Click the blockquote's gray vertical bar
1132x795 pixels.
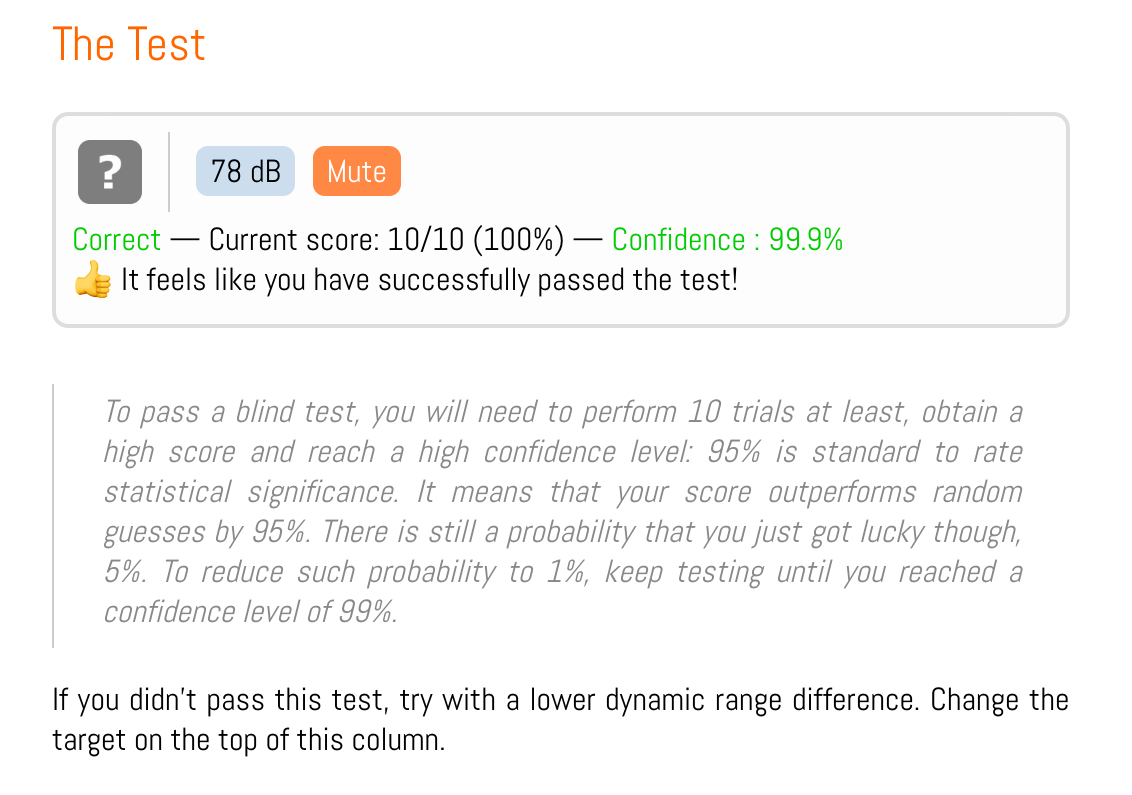pos(53,516)
